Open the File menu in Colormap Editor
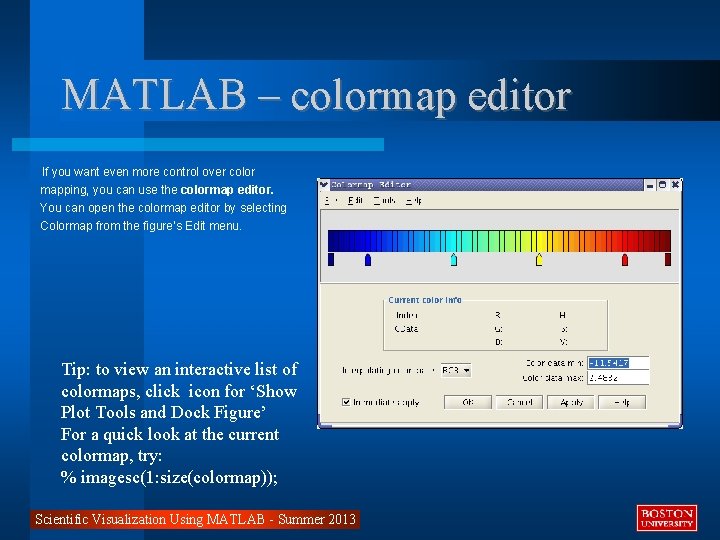This screenshot has width=720, height=540. [331, 200]
